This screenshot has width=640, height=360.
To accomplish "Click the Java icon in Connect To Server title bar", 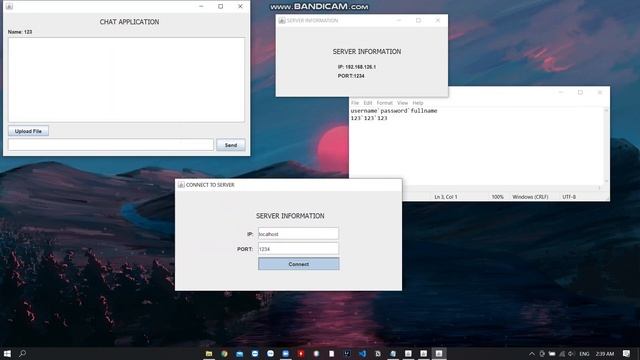I will (x=181, y=185).
